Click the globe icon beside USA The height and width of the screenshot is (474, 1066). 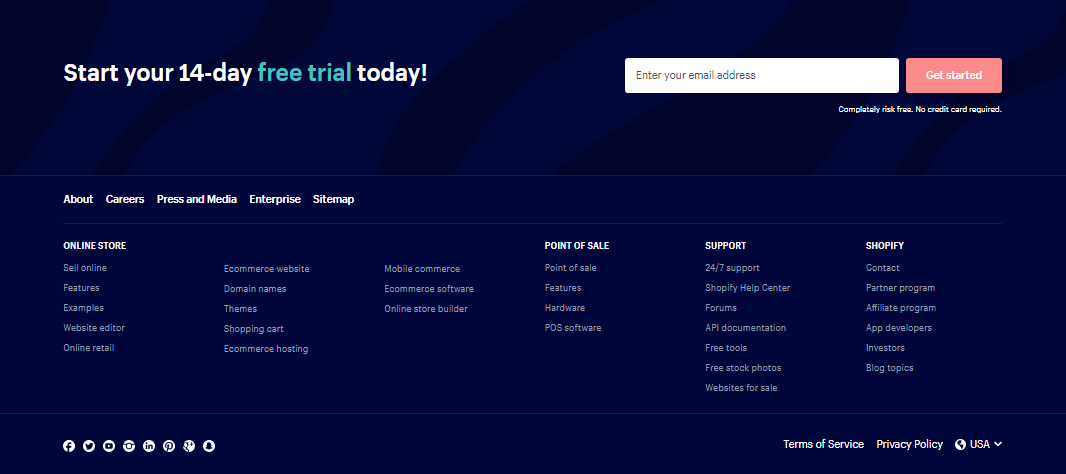pyautogui.click(x=961, y=444)
